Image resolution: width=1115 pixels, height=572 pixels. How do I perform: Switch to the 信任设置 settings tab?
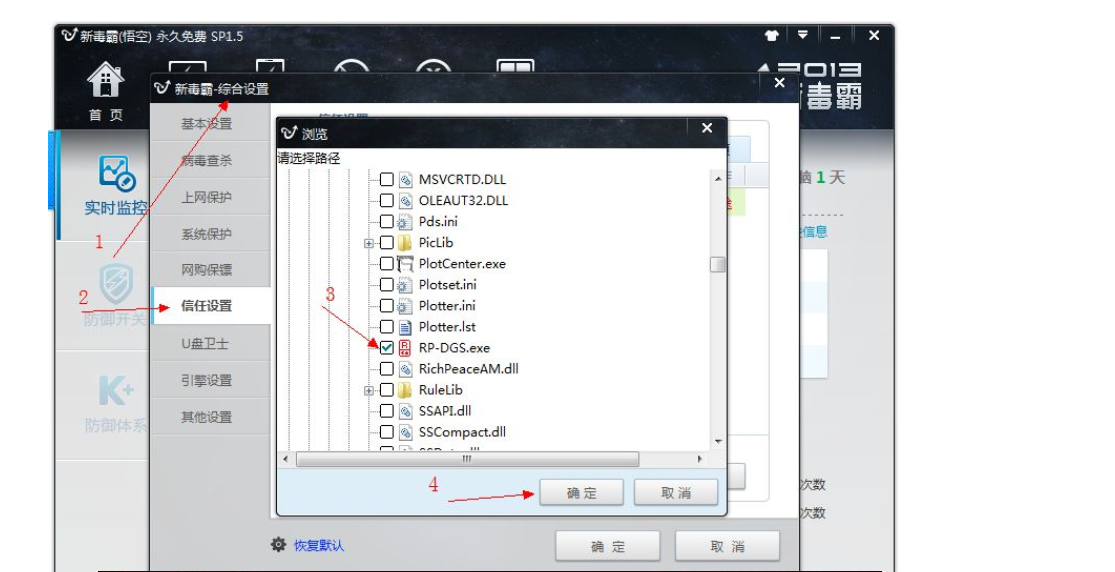[x=207, y=306]
